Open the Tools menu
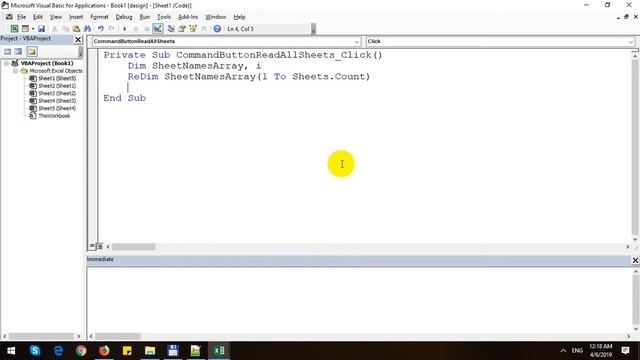 pyautogui.click(x=164, y=17)
